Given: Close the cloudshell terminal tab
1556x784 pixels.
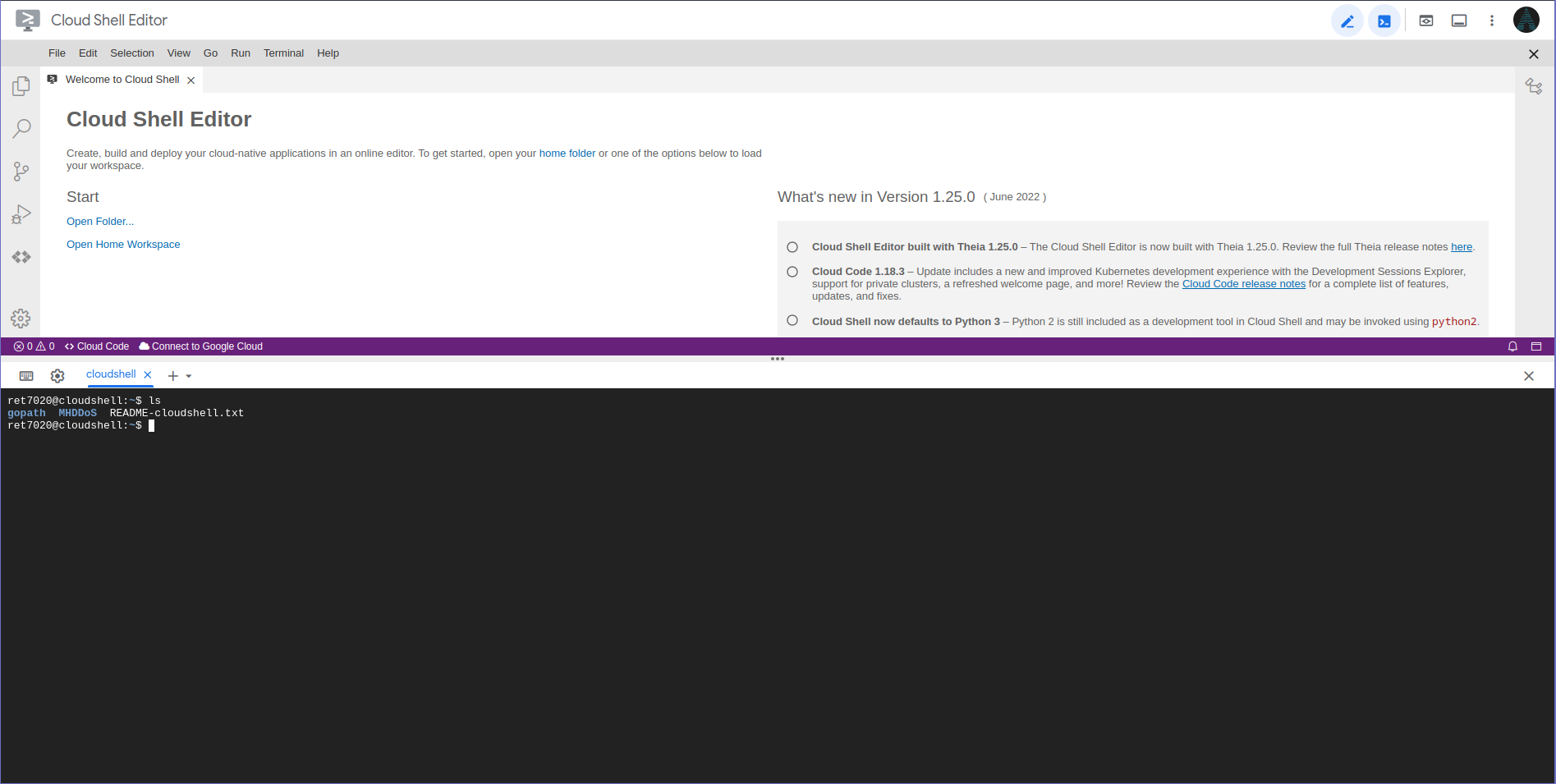Looking at the screenshot, I should tap(148, 375).
